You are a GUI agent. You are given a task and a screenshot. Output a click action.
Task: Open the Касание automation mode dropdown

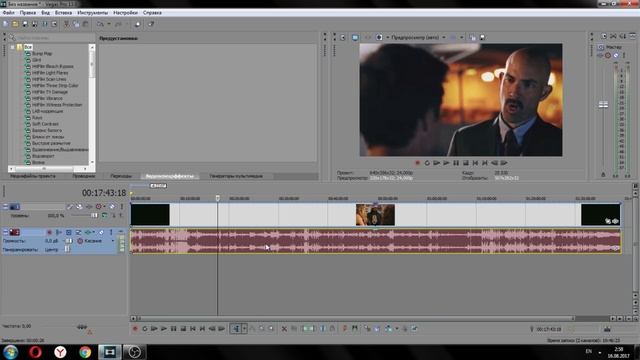point(113,241)
